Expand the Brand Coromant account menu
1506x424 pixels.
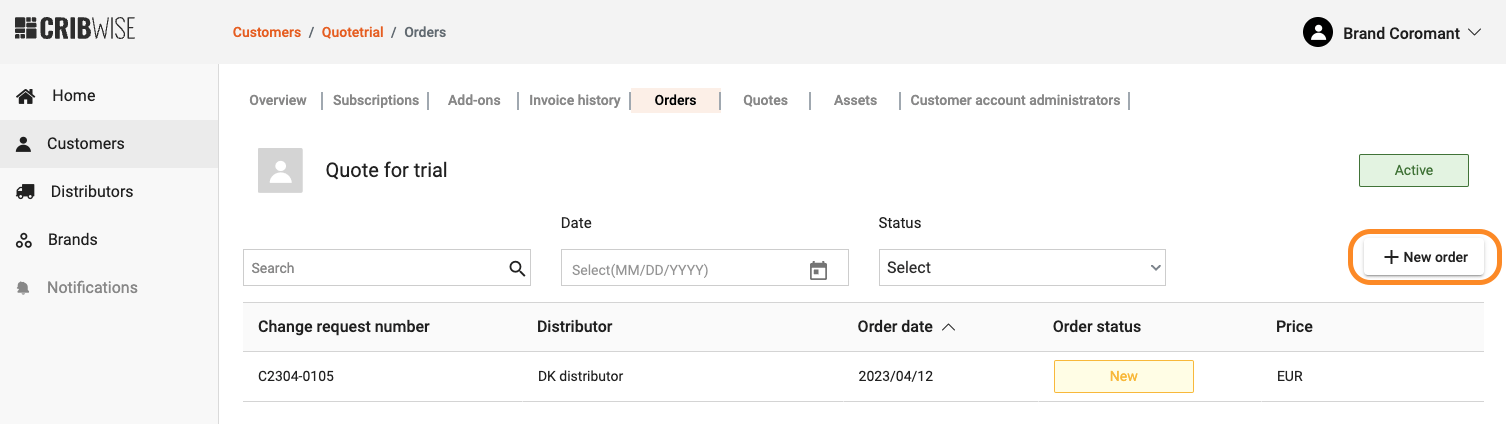click(x=1474, y=33)
